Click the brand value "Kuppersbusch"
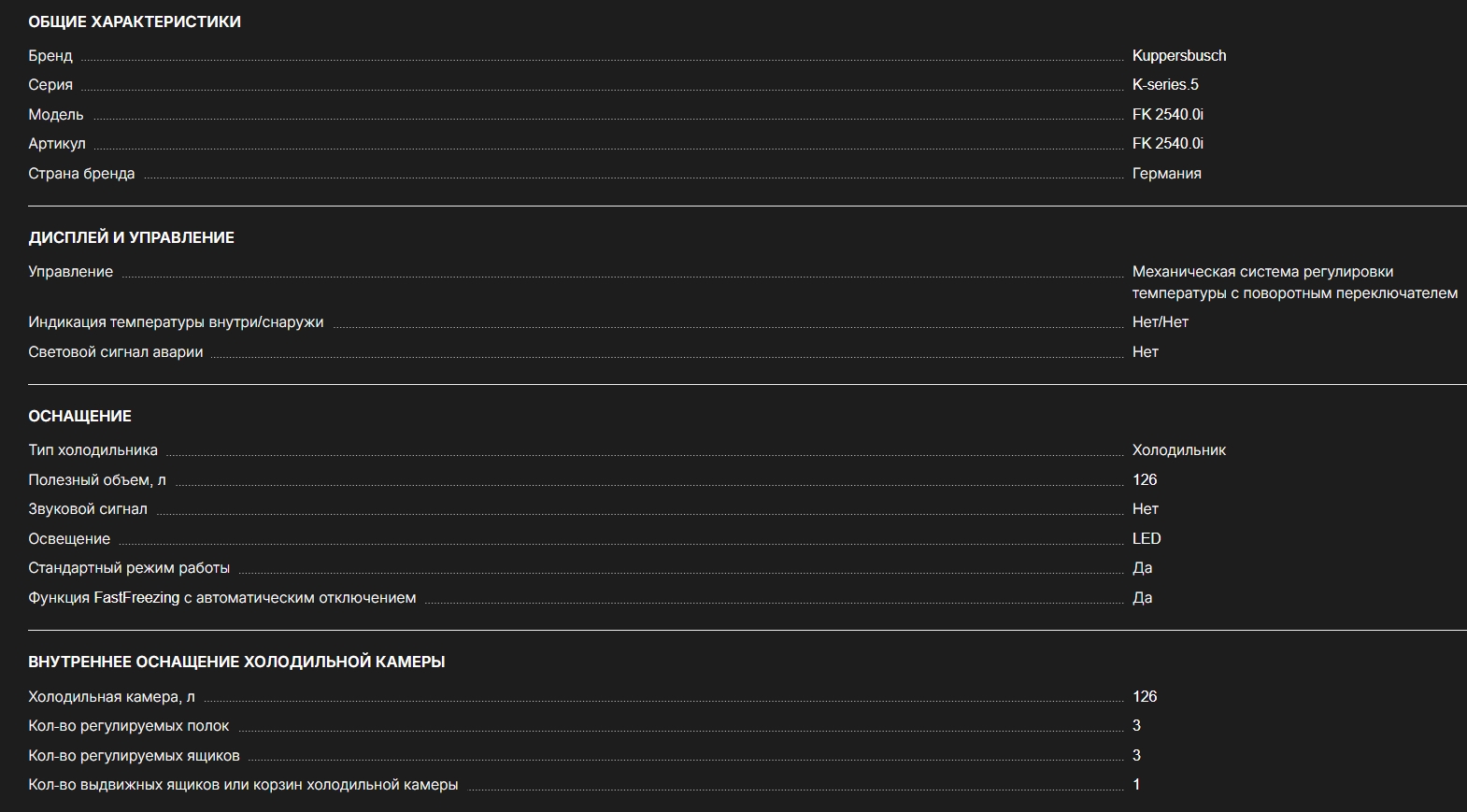 coord(1178,55)
